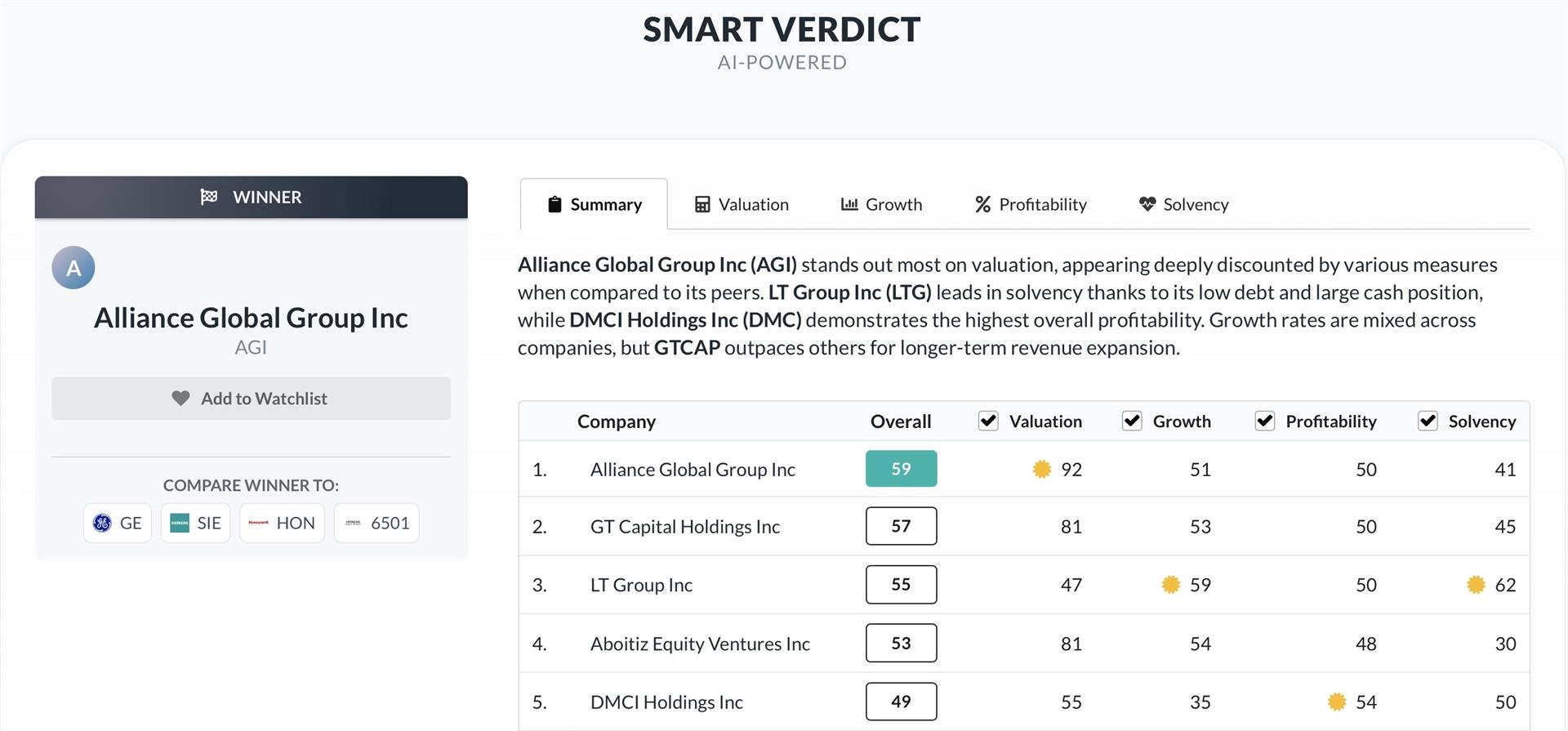This screenshot has height=731, width=1568.
Task: Click the sun badge next to valuation score 92
Action: coord(1042,469)
